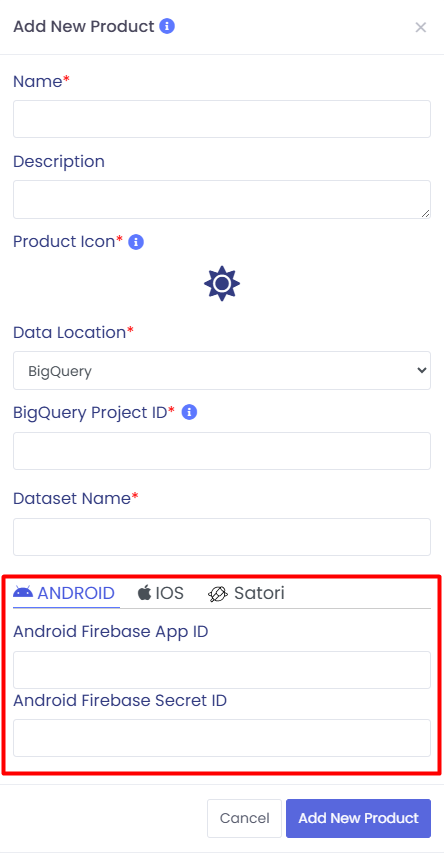Click the info icon beside BigQuery Project ID

(189, 413)
